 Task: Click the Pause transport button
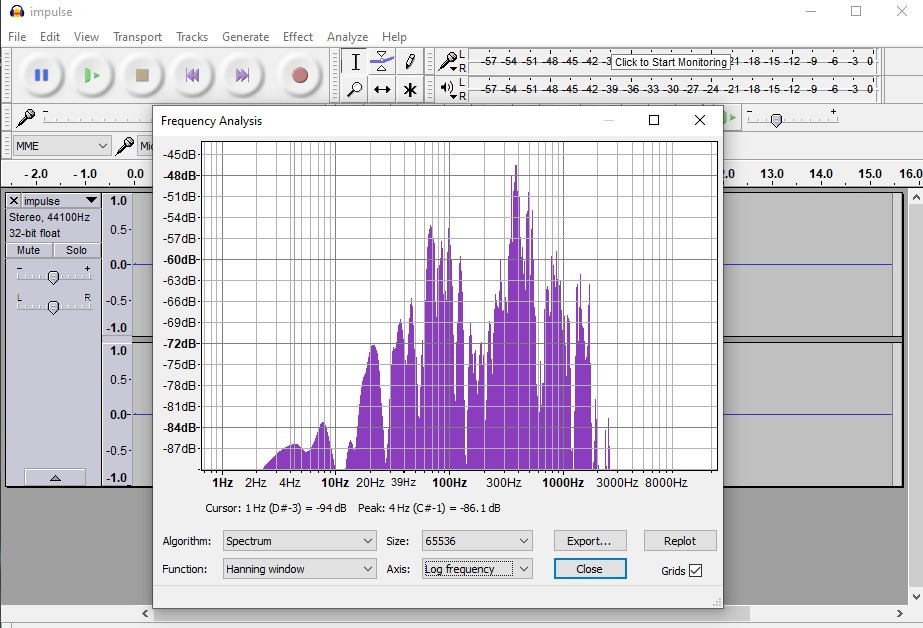(x=41, y=75)
